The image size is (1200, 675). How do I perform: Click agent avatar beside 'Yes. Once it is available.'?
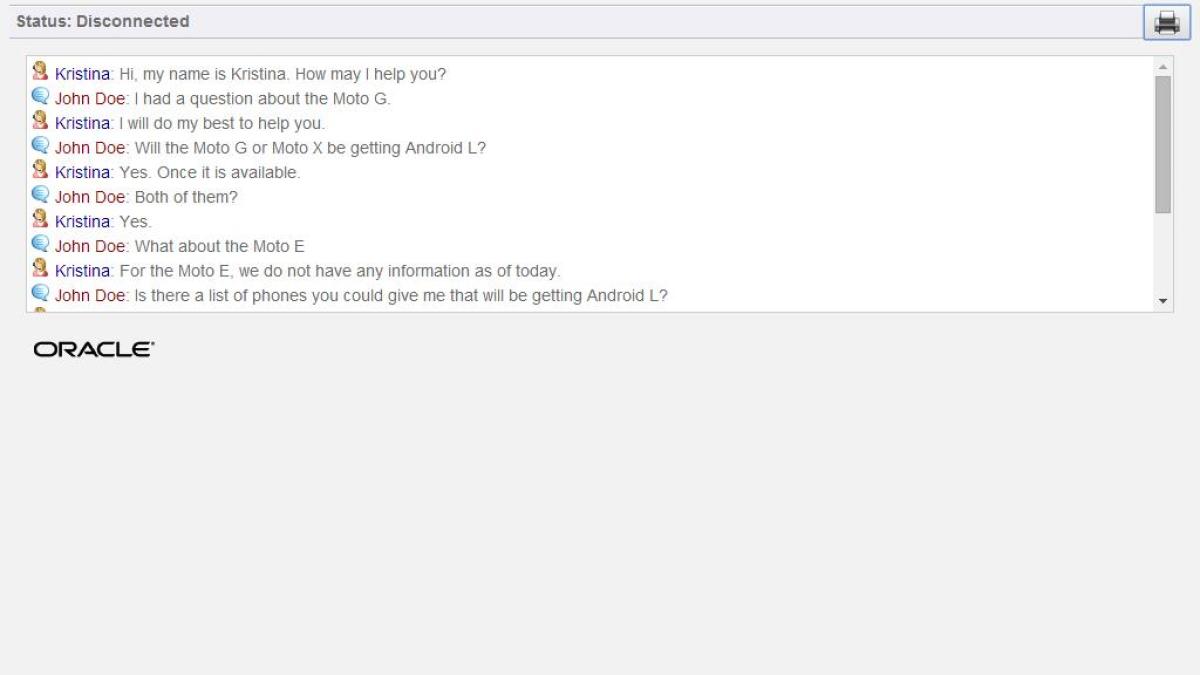40,170
